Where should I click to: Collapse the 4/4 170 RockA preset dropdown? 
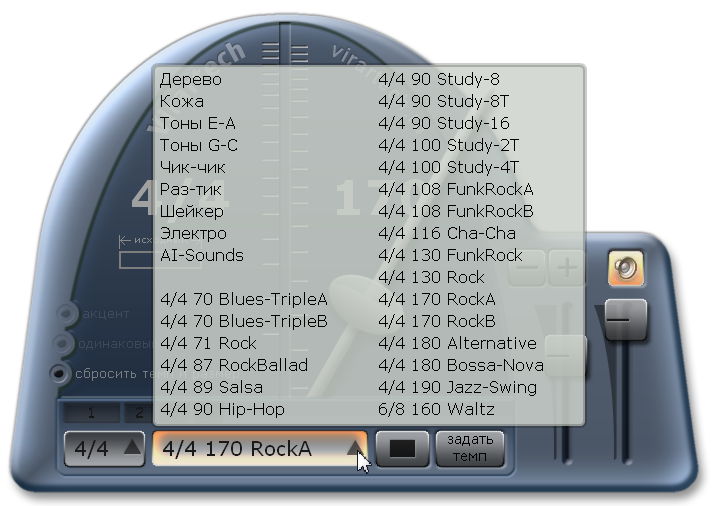point(260,449)
